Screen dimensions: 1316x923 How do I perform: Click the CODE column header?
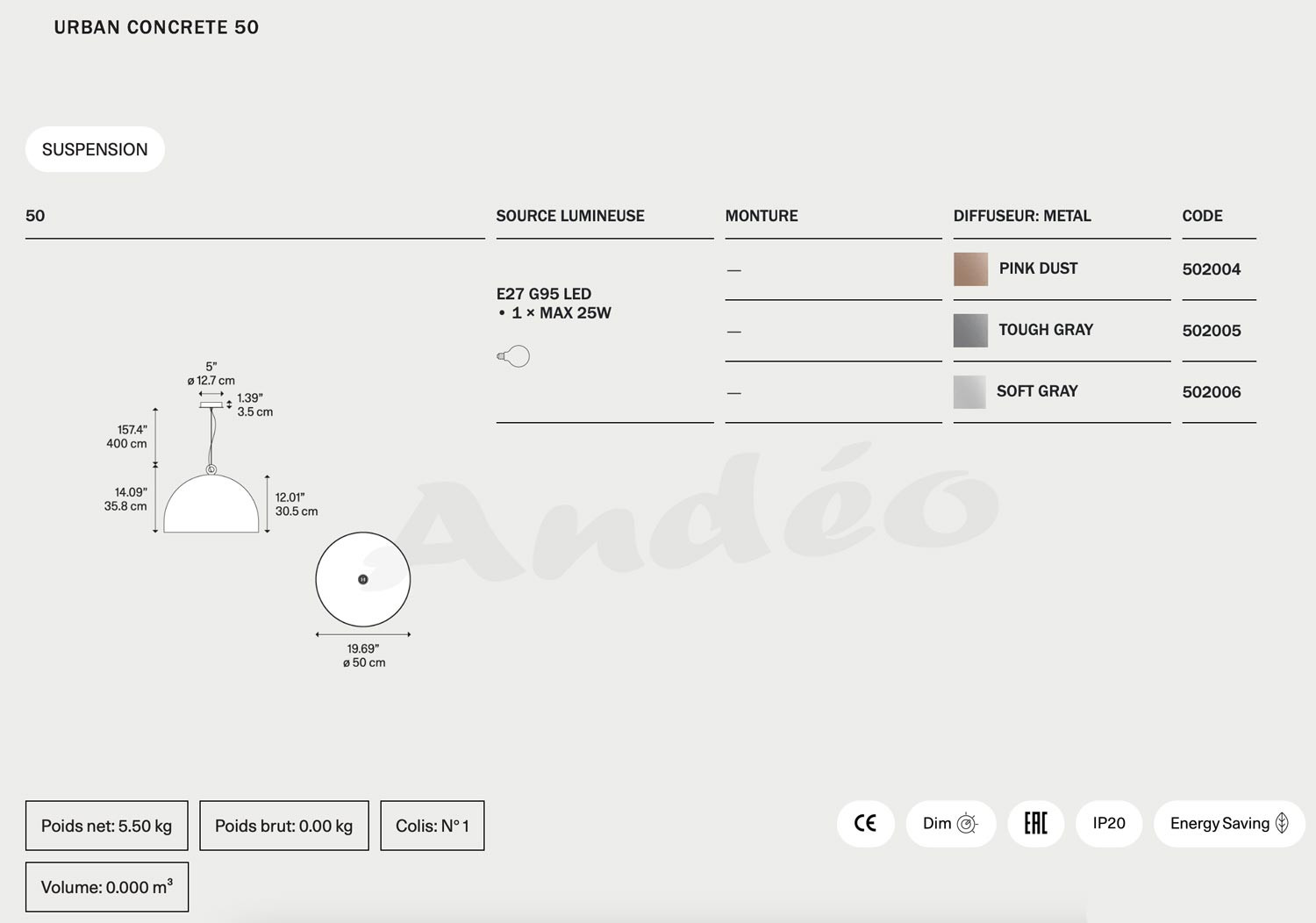(x=1202, y=216)
